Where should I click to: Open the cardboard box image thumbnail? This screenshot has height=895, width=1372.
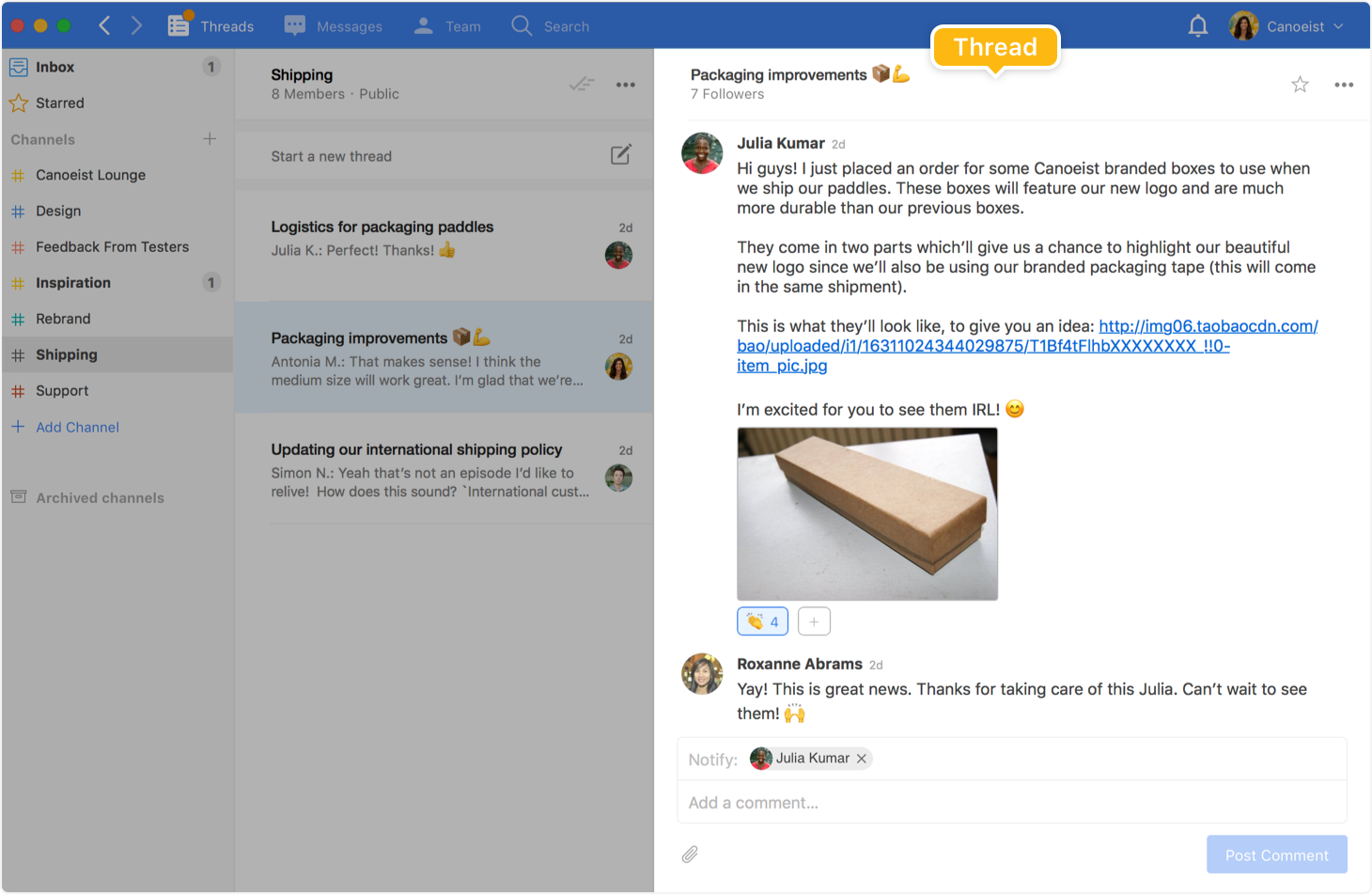pyautogui.click(x=866, y=513)
